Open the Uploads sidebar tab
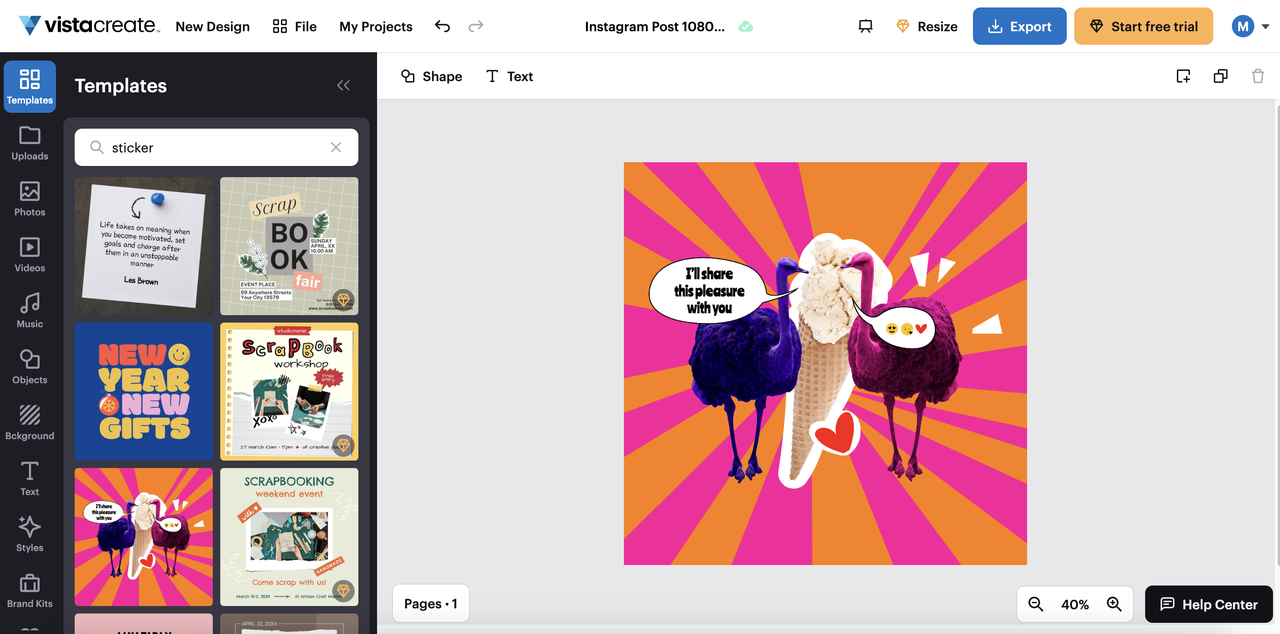 pos(30,142)
